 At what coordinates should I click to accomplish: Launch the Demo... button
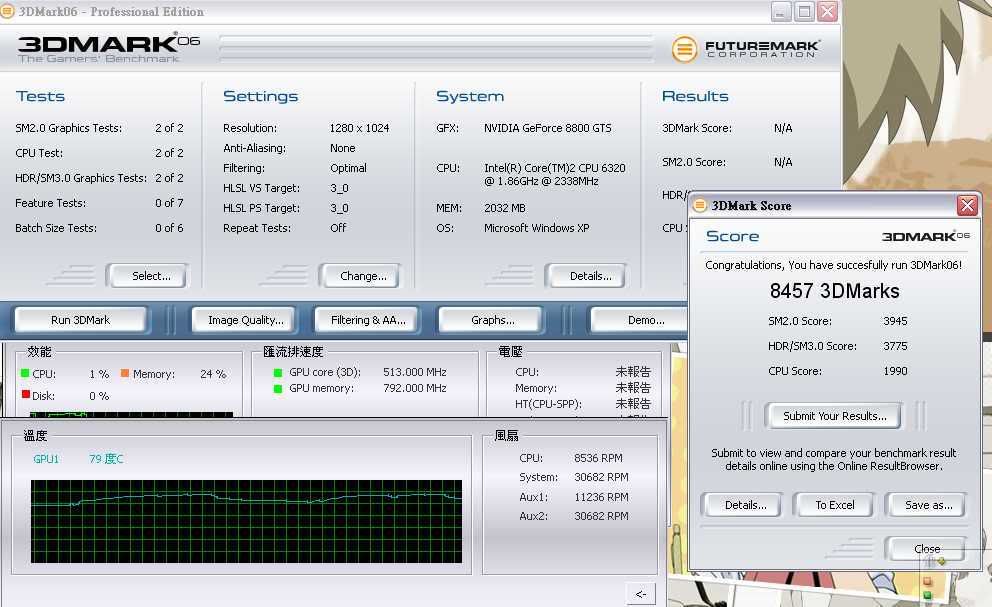[639, 320]
